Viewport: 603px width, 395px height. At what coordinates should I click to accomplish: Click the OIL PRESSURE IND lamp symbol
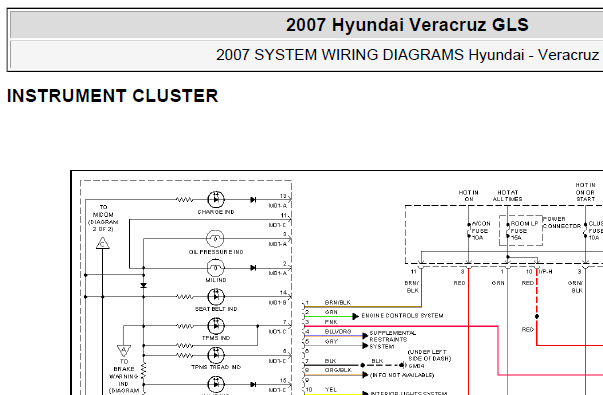click(215, 239)
